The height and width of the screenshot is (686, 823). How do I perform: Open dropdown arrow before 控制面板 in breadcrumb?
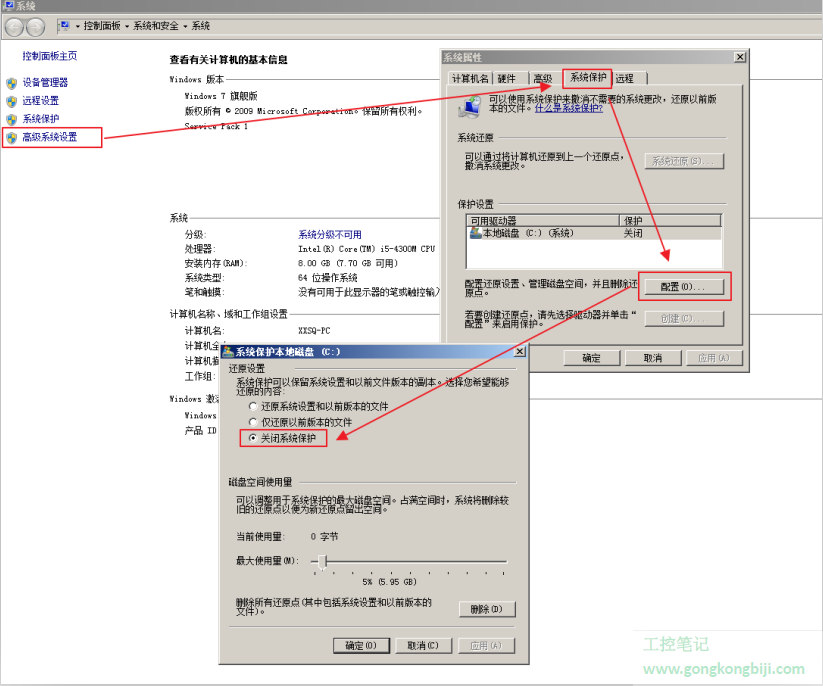pyautogui.click(x=78, y=26)
